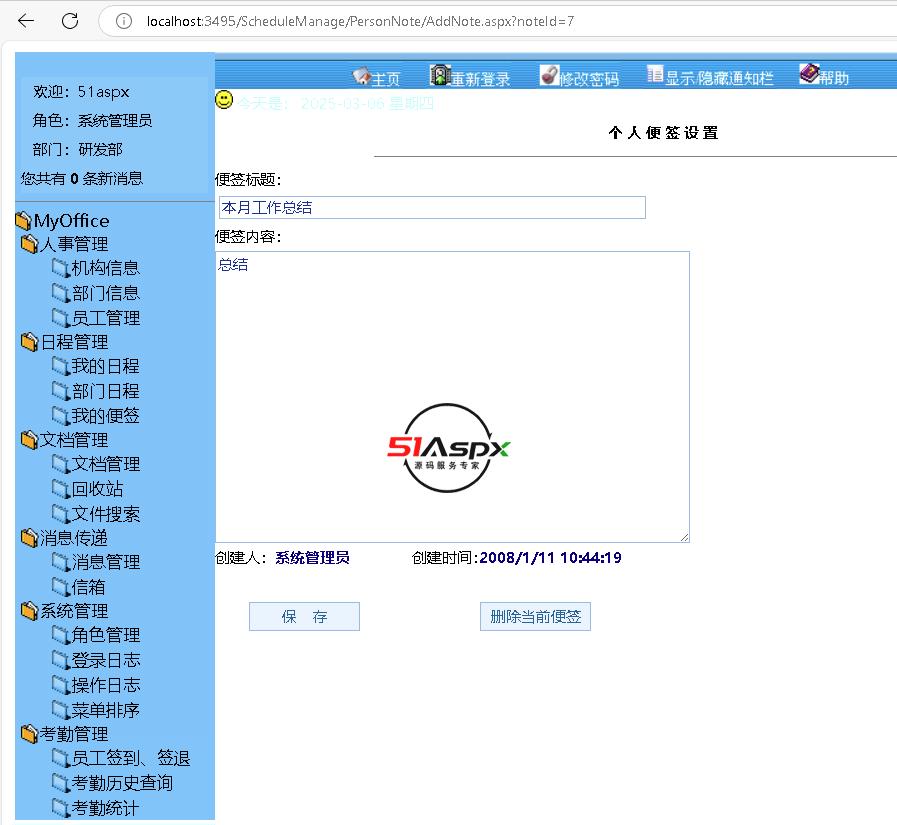Click the 修改密码 padlock icon
897x825 pixels.
(549, 76)
